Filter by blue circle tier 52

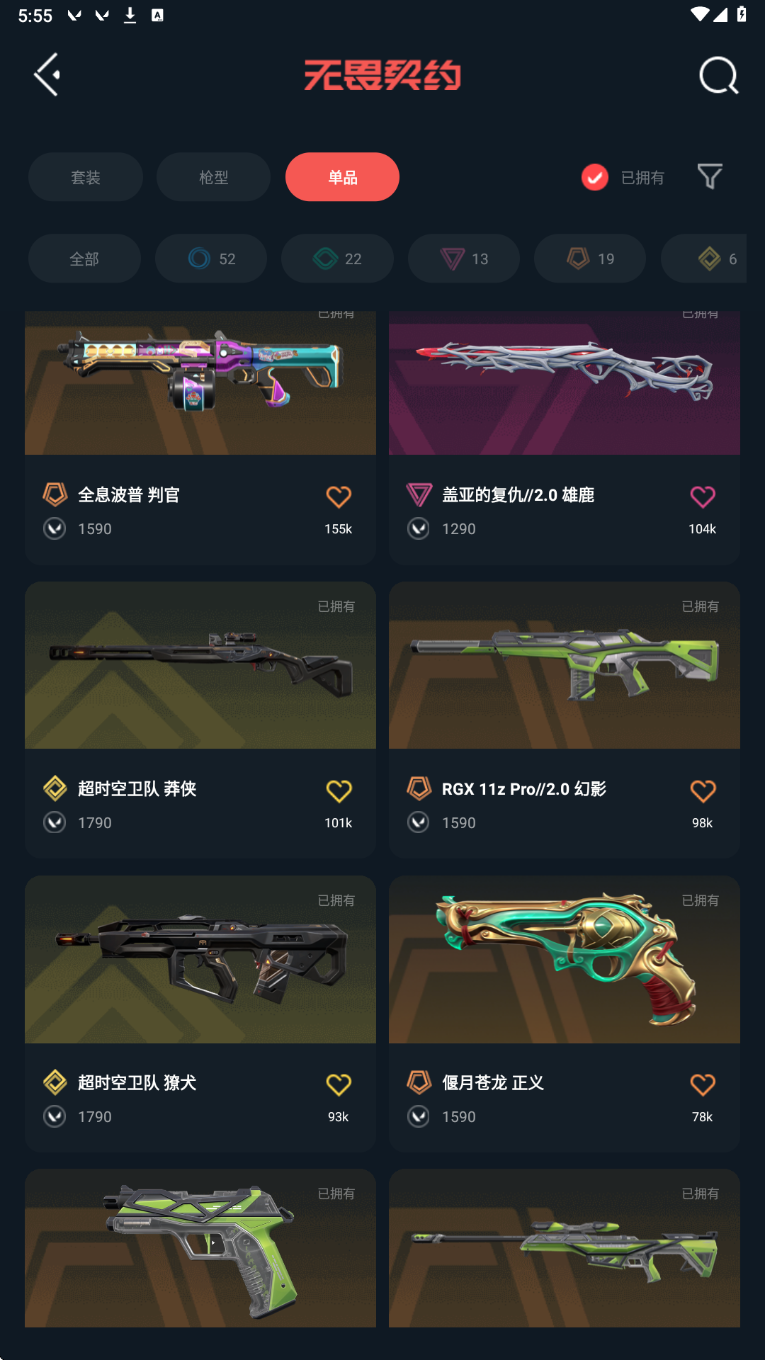[x=211, y=259]
